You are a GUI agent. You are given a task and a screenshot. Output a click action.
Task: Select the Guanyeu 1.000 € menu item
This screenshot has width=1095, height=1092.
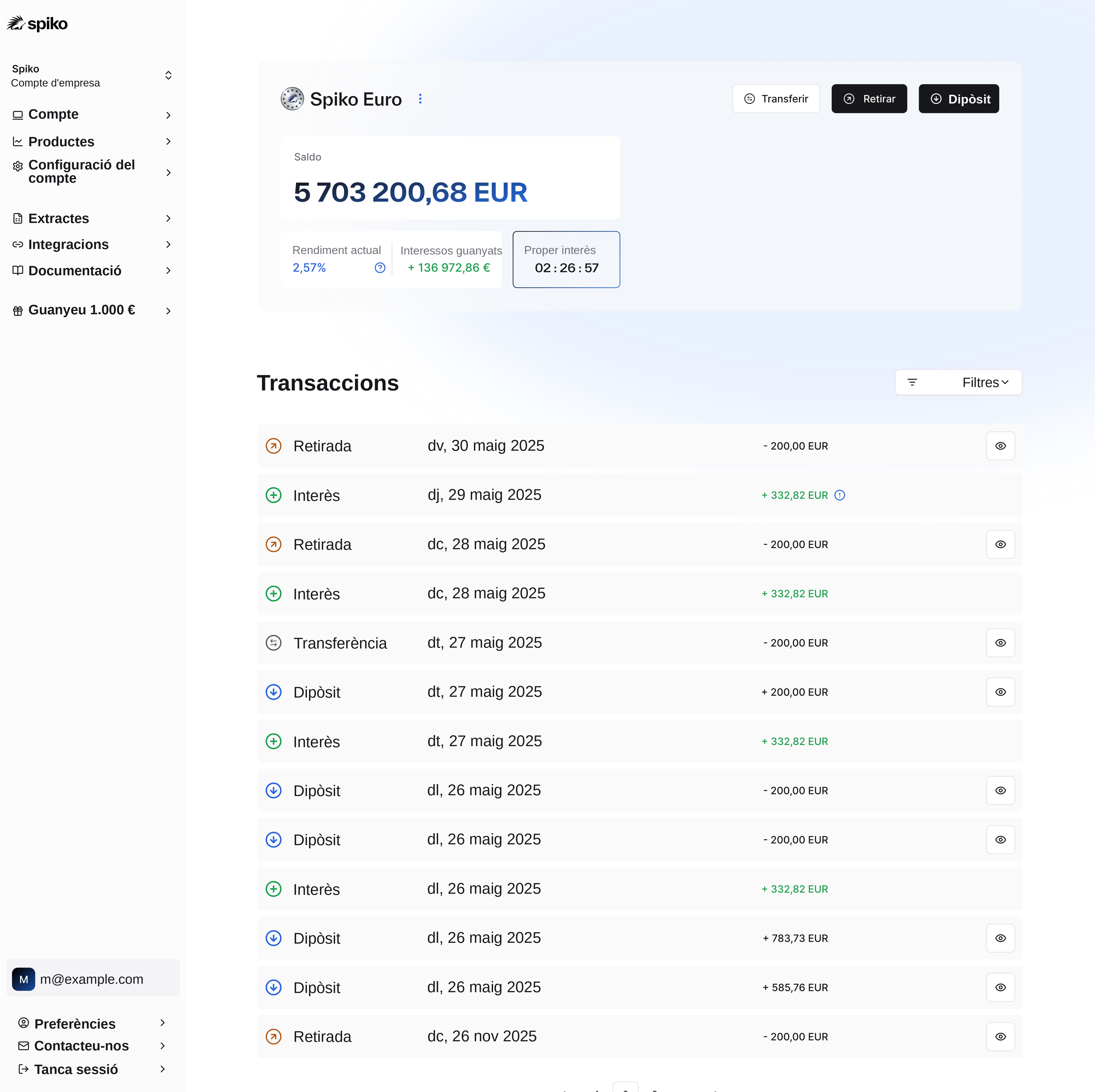click(92, 311)
